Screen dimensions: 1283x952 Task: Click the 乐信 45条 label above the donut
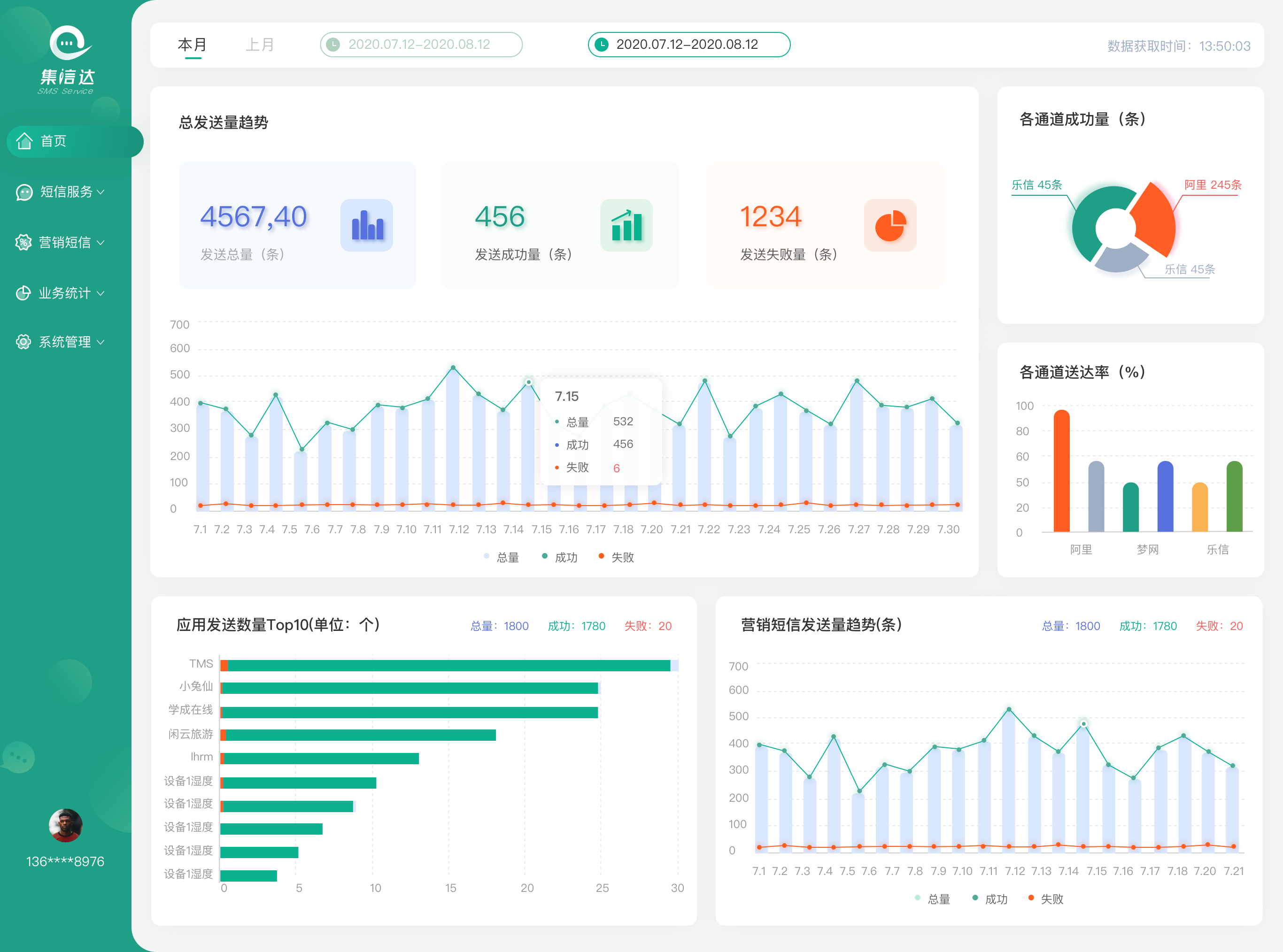pyautogui.click(x=1037, y=185)
